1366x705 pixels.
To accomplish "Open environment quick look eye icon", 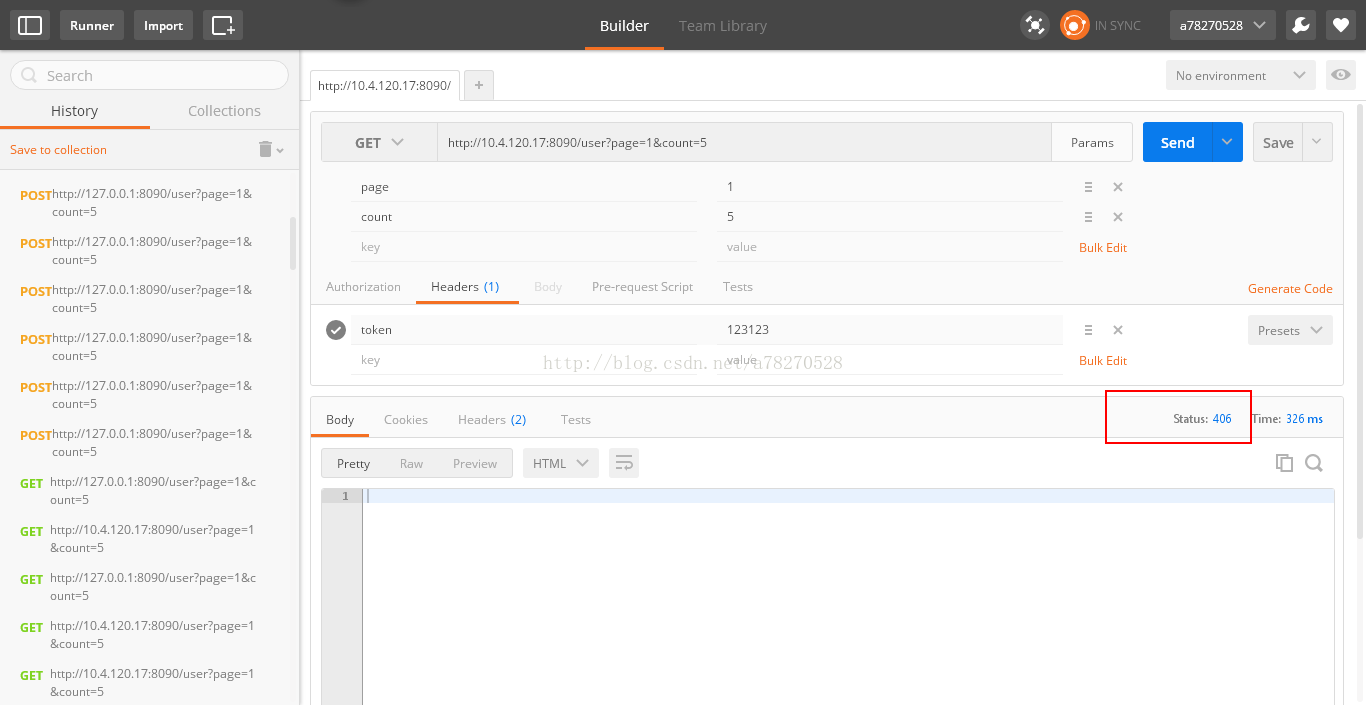I will pyautogui.click(x=1340, y=75).
